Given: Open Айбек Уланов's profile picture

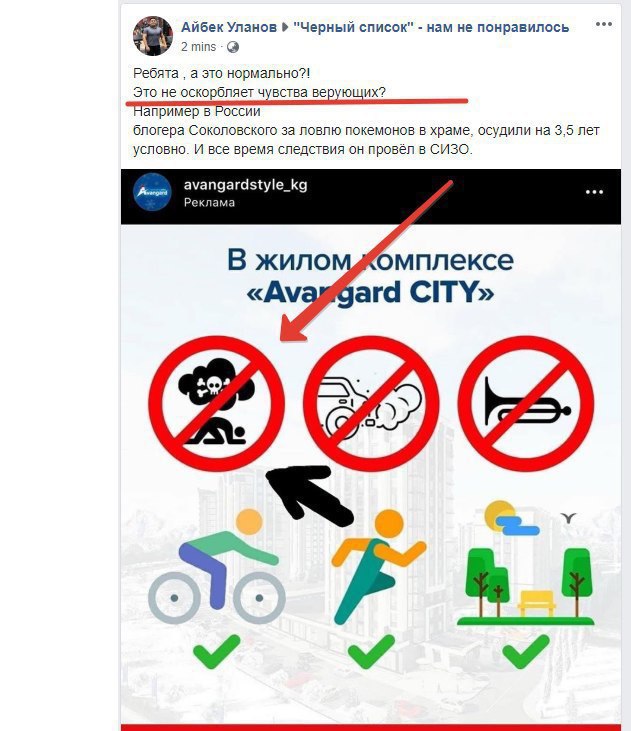Looking at the screenshot, I should click(x=153, y=36).
